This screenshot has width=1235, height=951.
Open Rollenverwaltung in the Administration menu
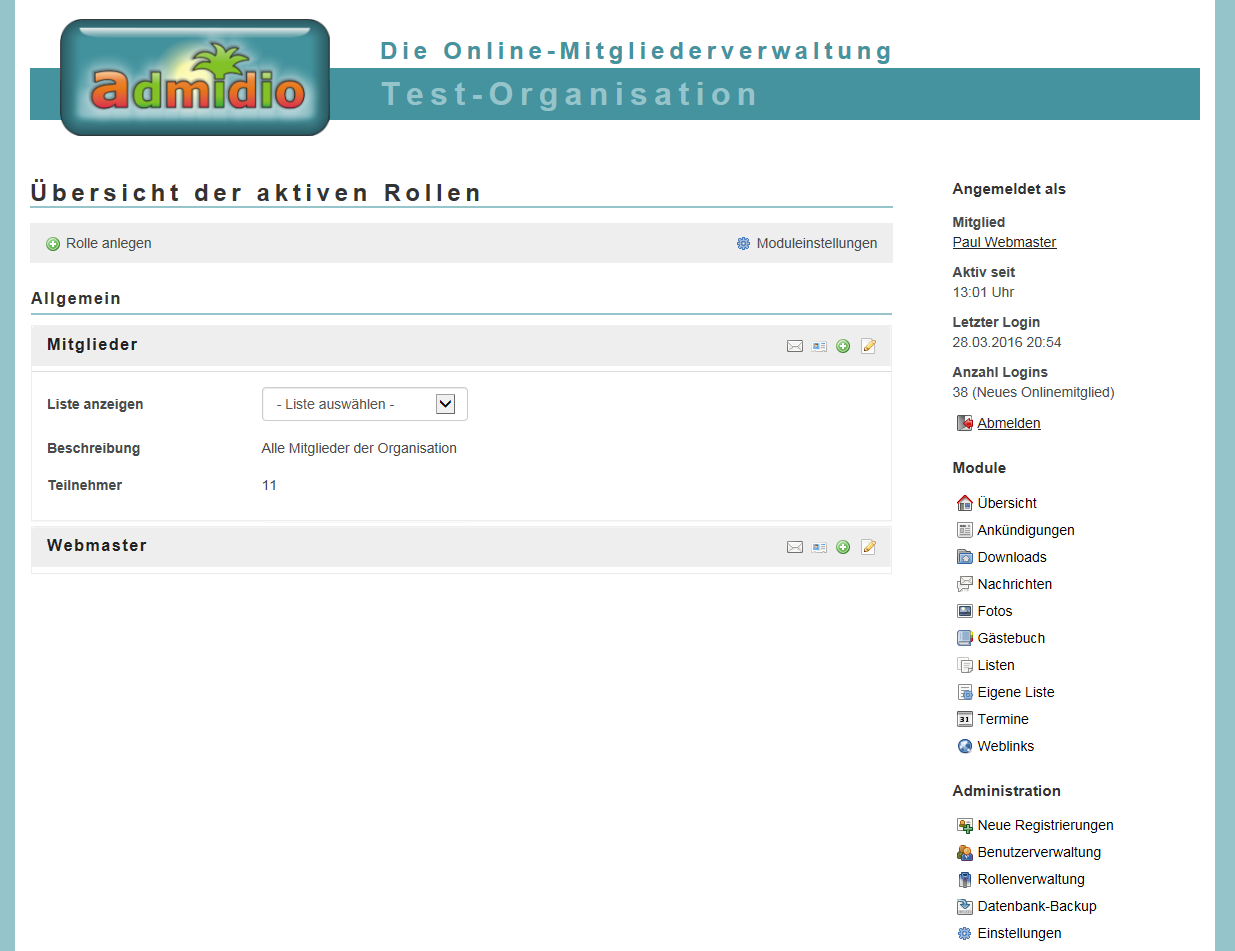point(1030,880)
